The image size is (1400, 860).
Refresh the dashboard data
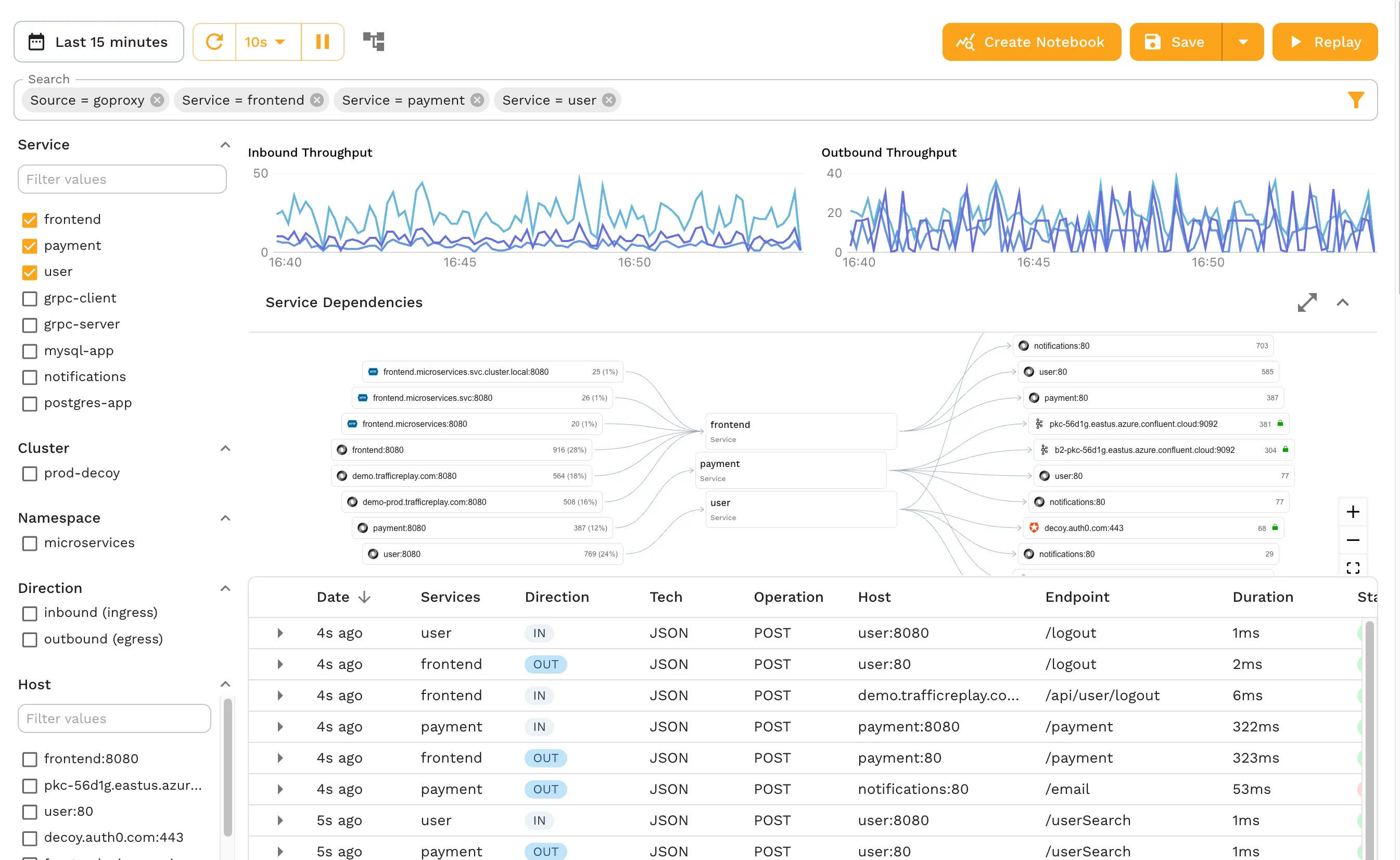point(214,42)
